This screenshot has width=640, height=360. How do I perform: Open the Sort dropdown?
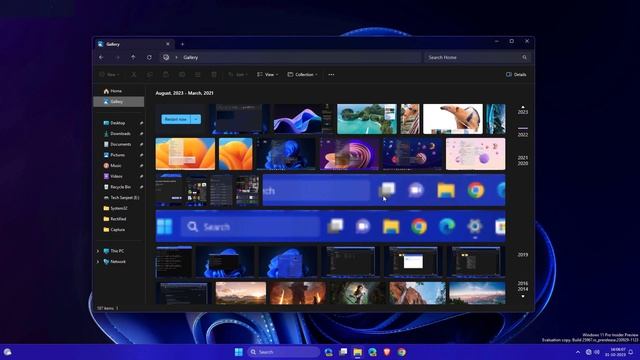(x=238, y=75)
